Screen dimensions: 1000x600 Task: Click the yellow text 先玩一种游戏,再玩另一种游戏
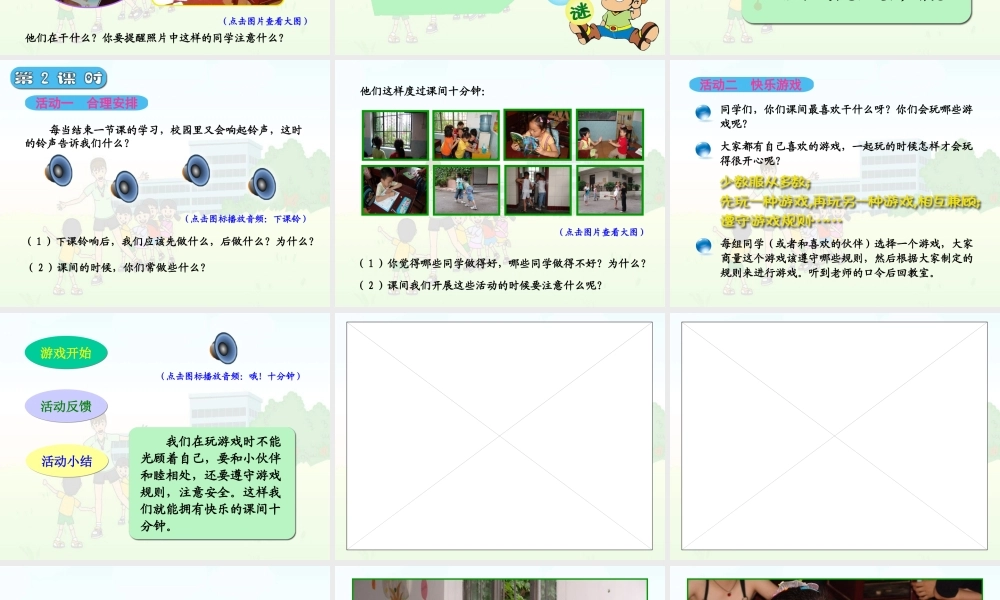point(851,201)
